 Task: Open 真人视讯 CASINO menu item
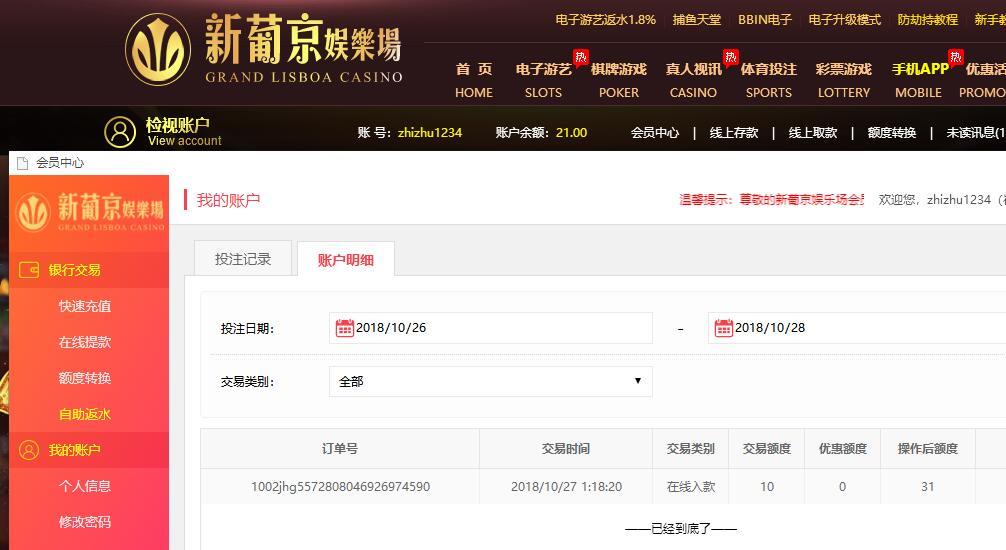[694, 80]
